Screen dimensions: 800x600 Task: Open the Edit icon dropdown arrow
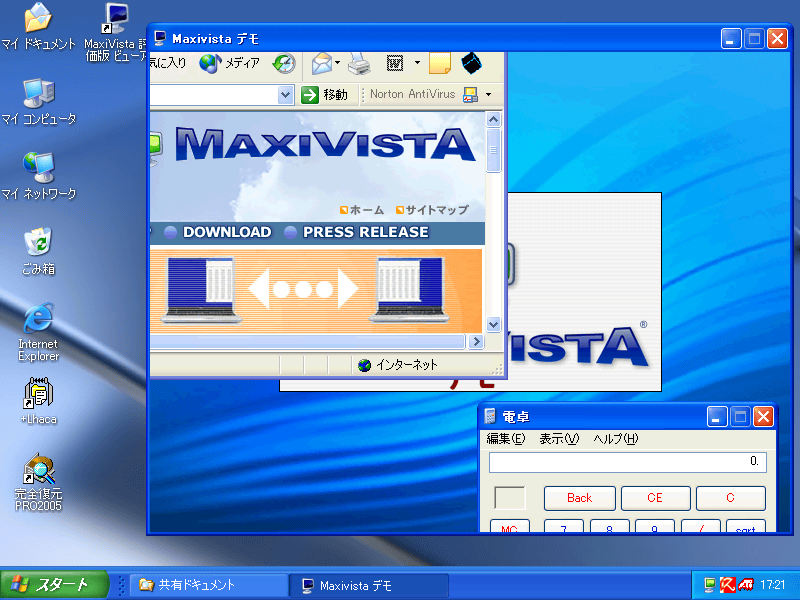(417, 63)
